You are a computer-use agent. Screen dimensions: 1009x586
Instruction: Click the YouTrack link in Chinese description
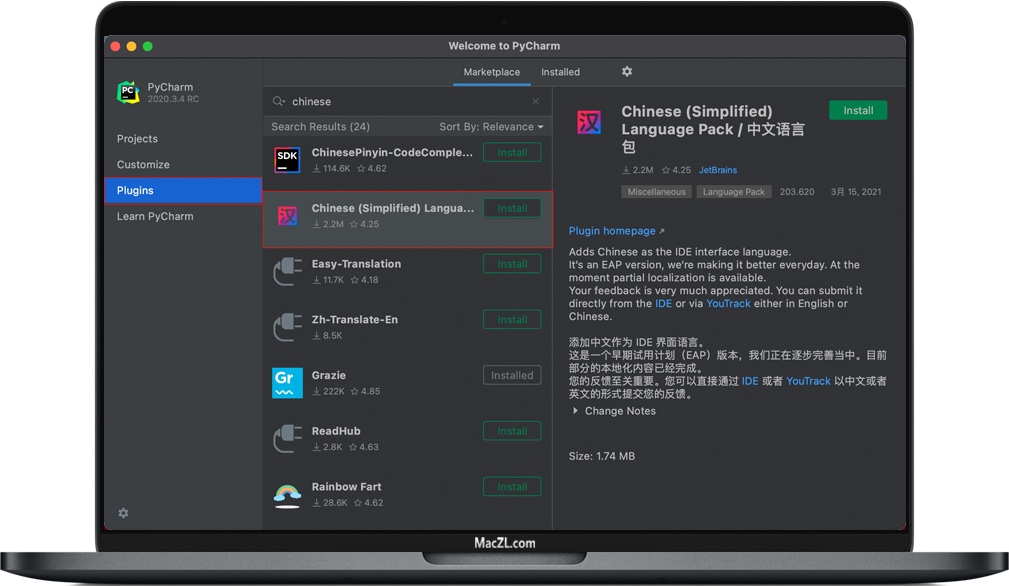808,381
